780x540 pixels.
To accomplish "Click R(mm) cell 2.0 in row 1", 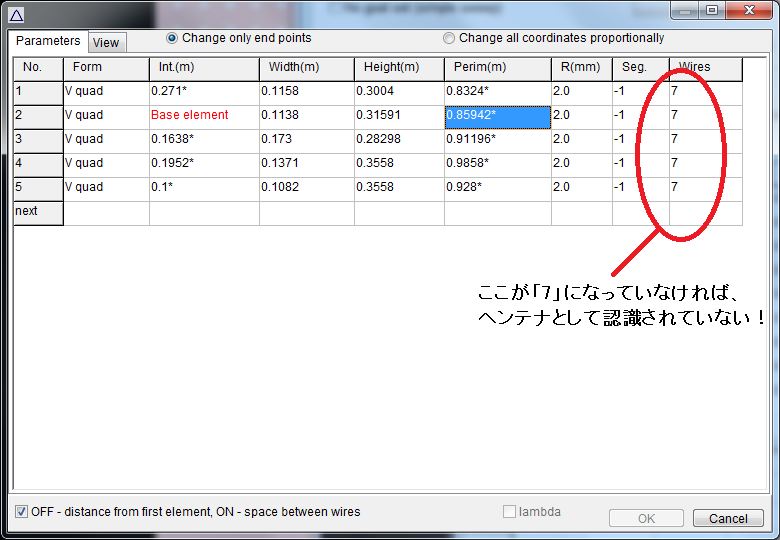I will click(x=582, y=93).
